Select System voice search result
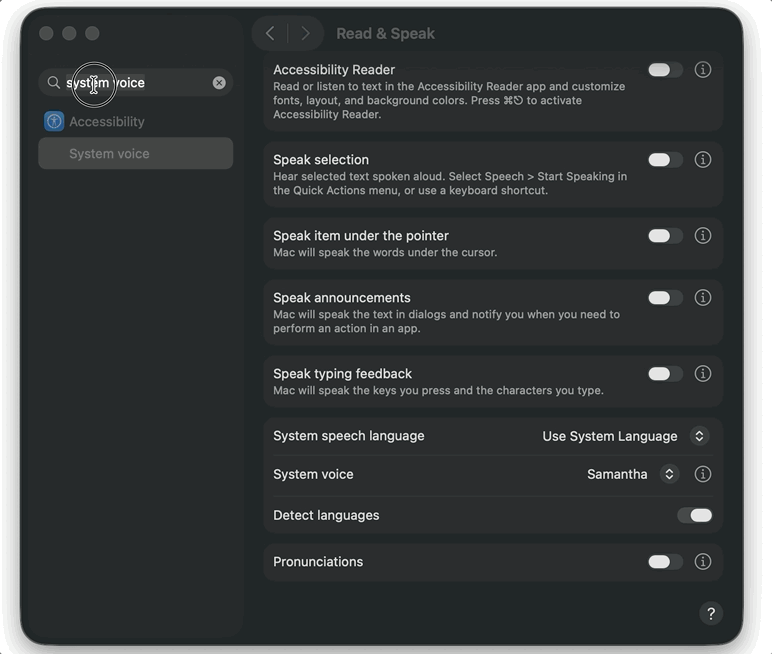The image size is (772, 654). [135, 154]
